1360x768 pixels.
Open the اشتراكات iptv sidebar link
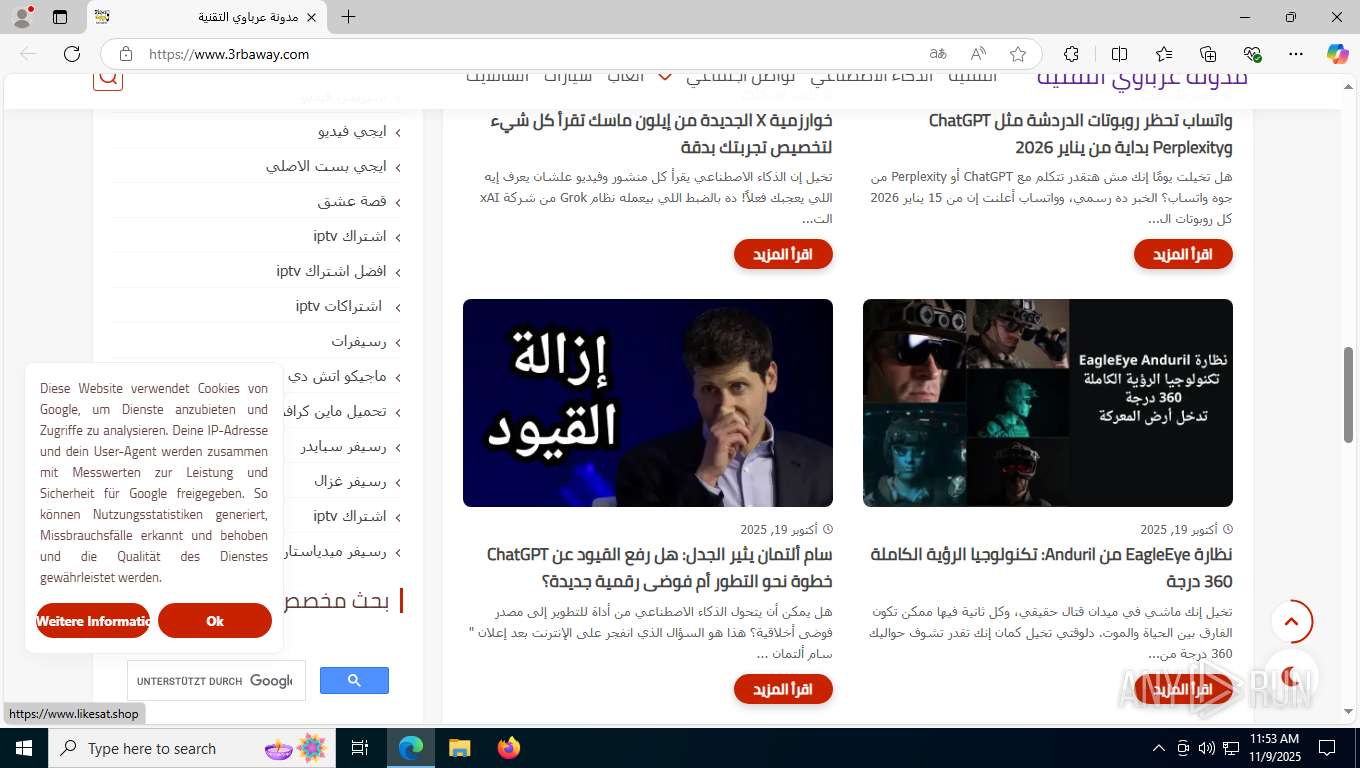coord(339,306)
